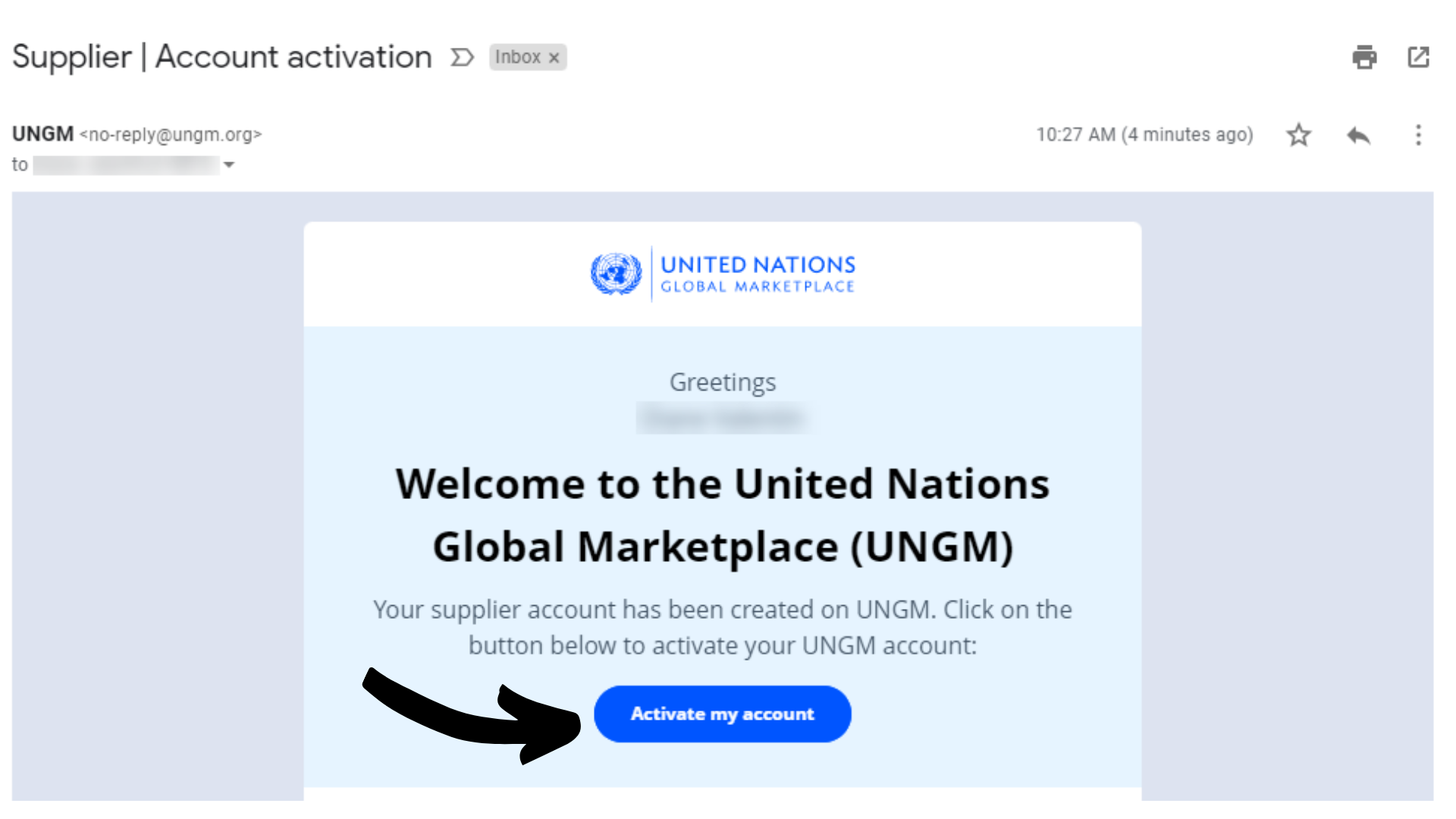Click the Activate my account button
1456x819 pixels.
coord(722,714)
